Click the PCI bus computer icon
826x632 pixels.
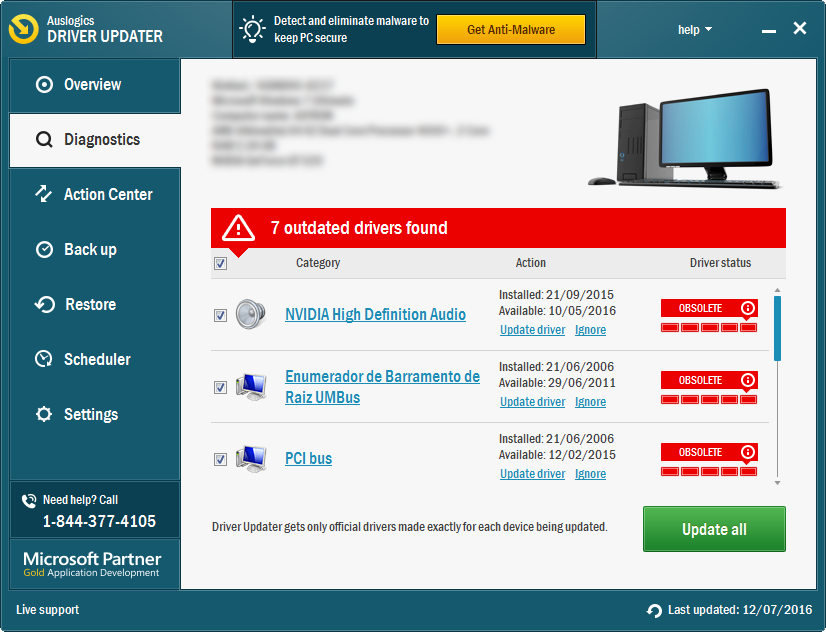point(251,459)
